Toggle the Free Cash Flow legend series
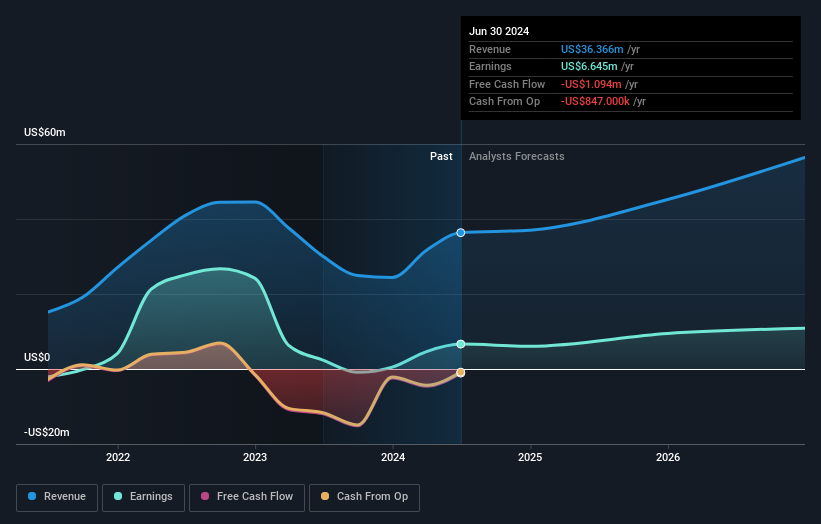 [247, 497]
